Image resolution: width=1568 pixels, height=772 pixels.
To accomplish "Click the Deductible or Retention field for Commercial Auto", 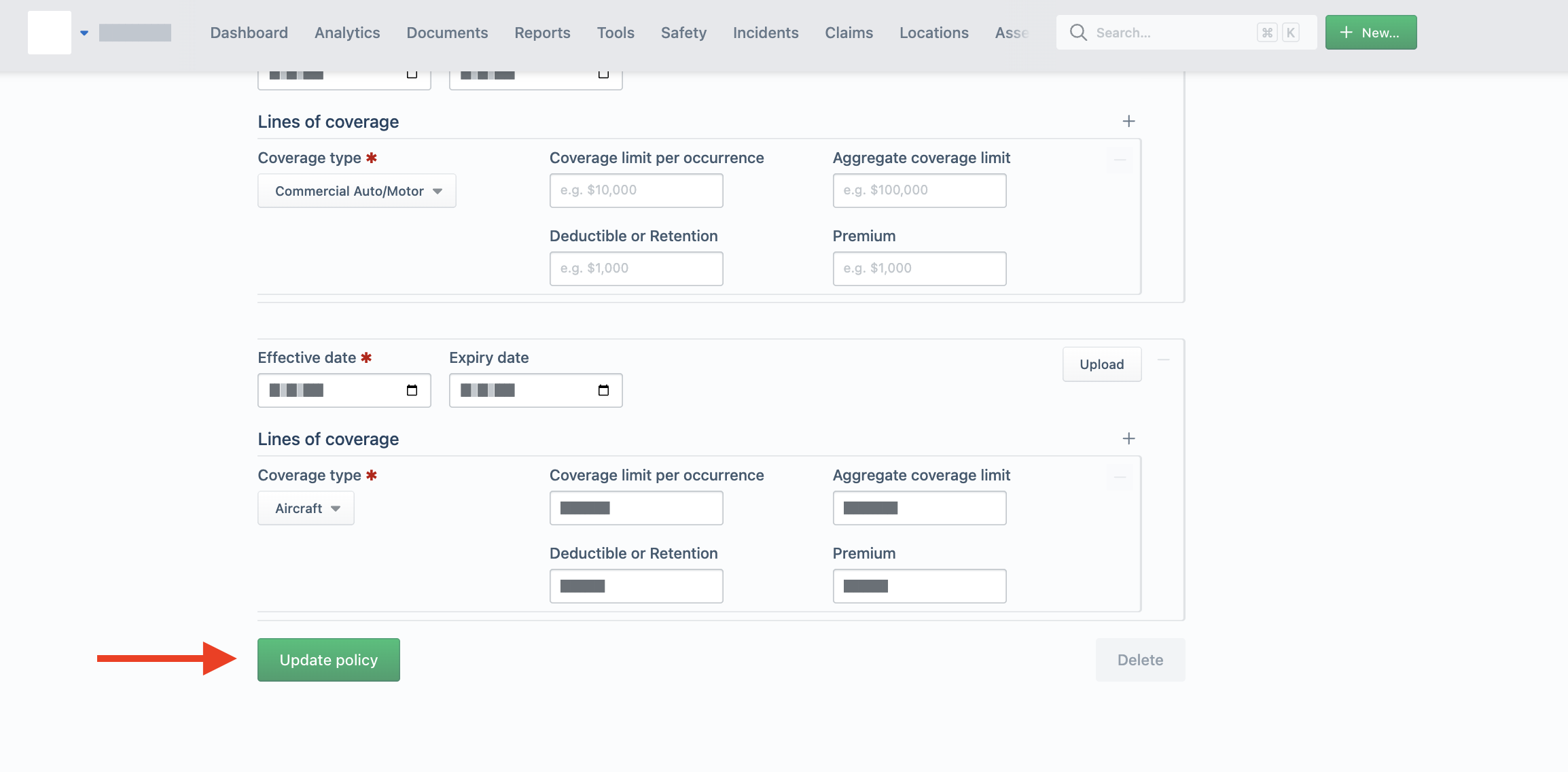I will tap(636, 268).
